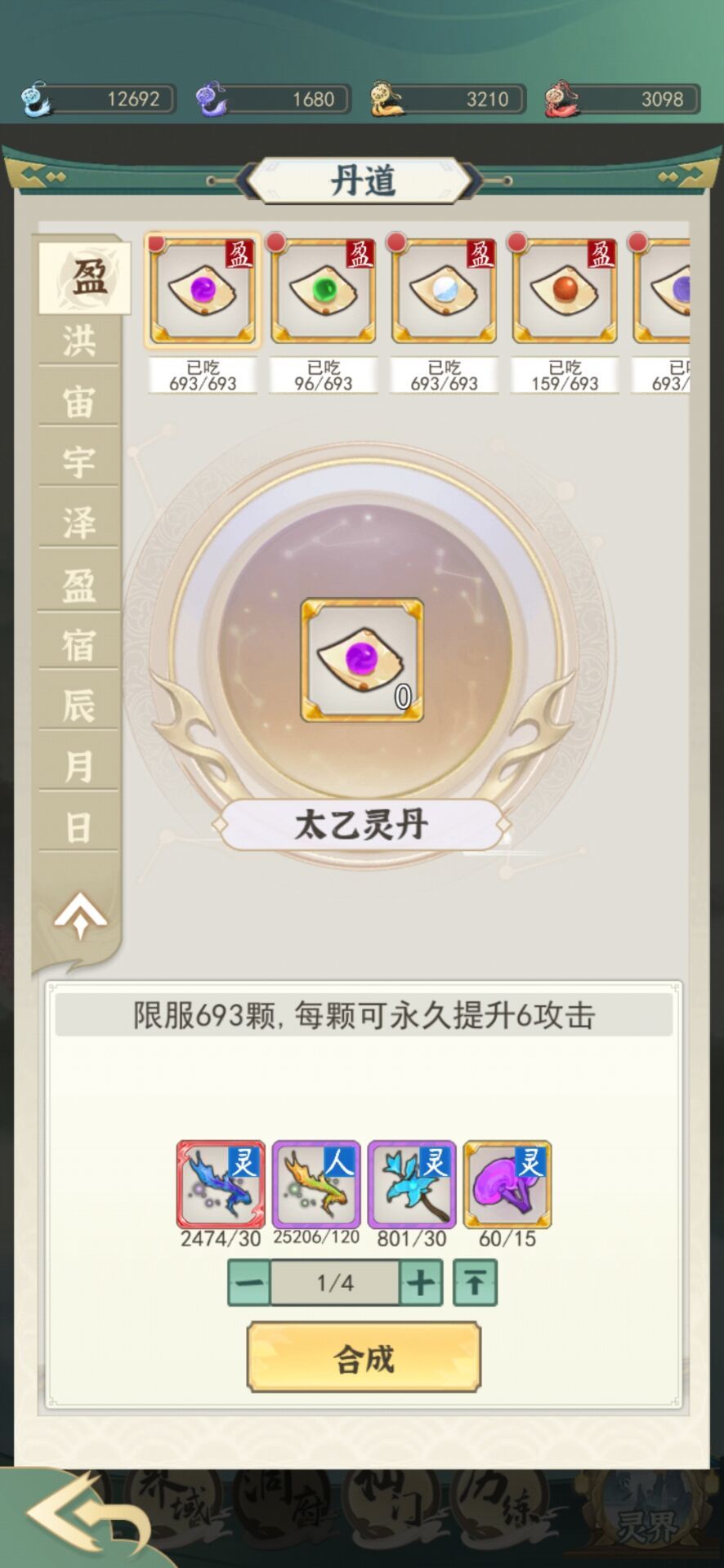Switch to the 洪 tab
This screenshot has width=724, height=1568.
point(79,341)
